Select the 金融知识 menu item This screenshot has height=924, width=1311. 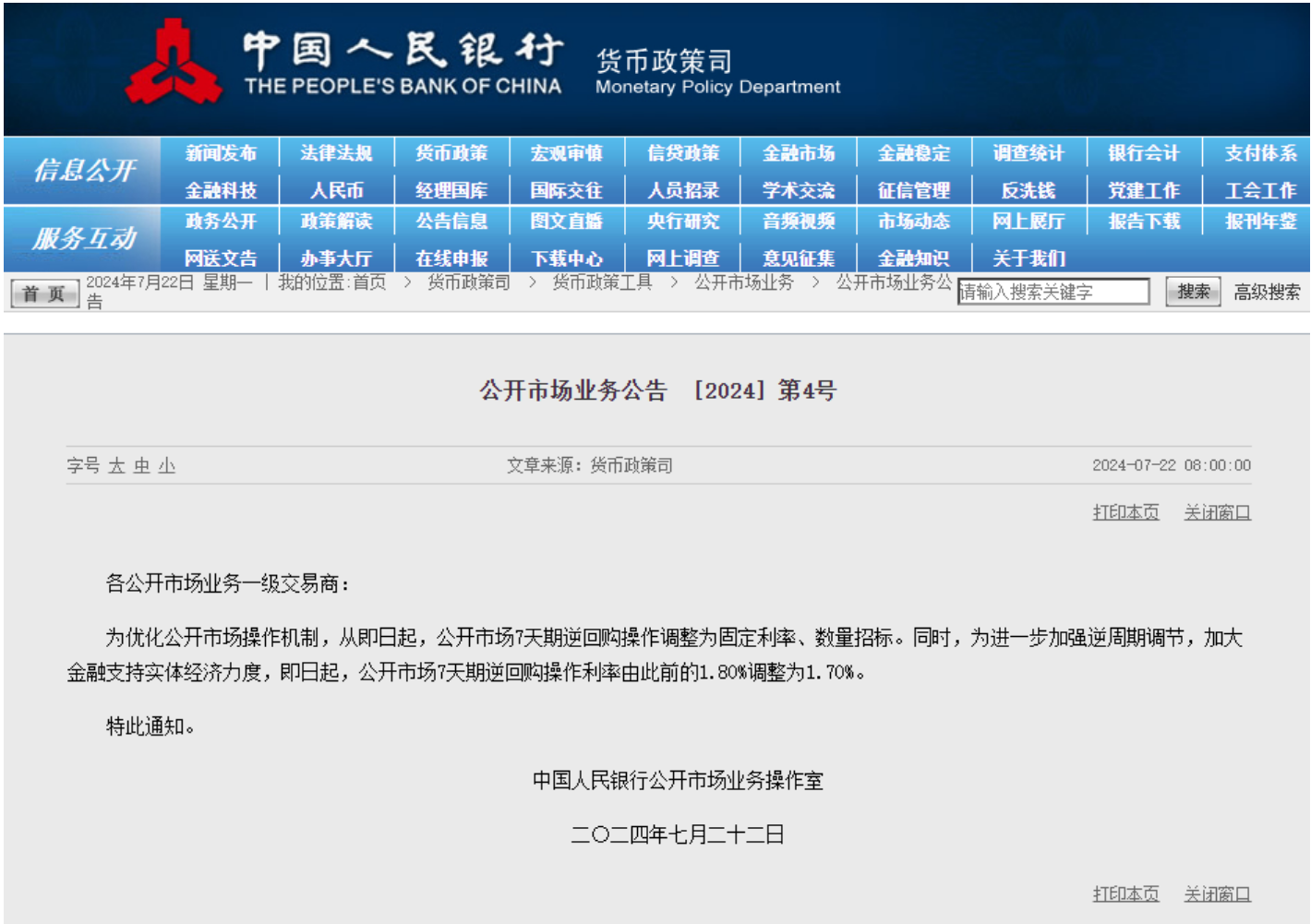tap(914, 259)
